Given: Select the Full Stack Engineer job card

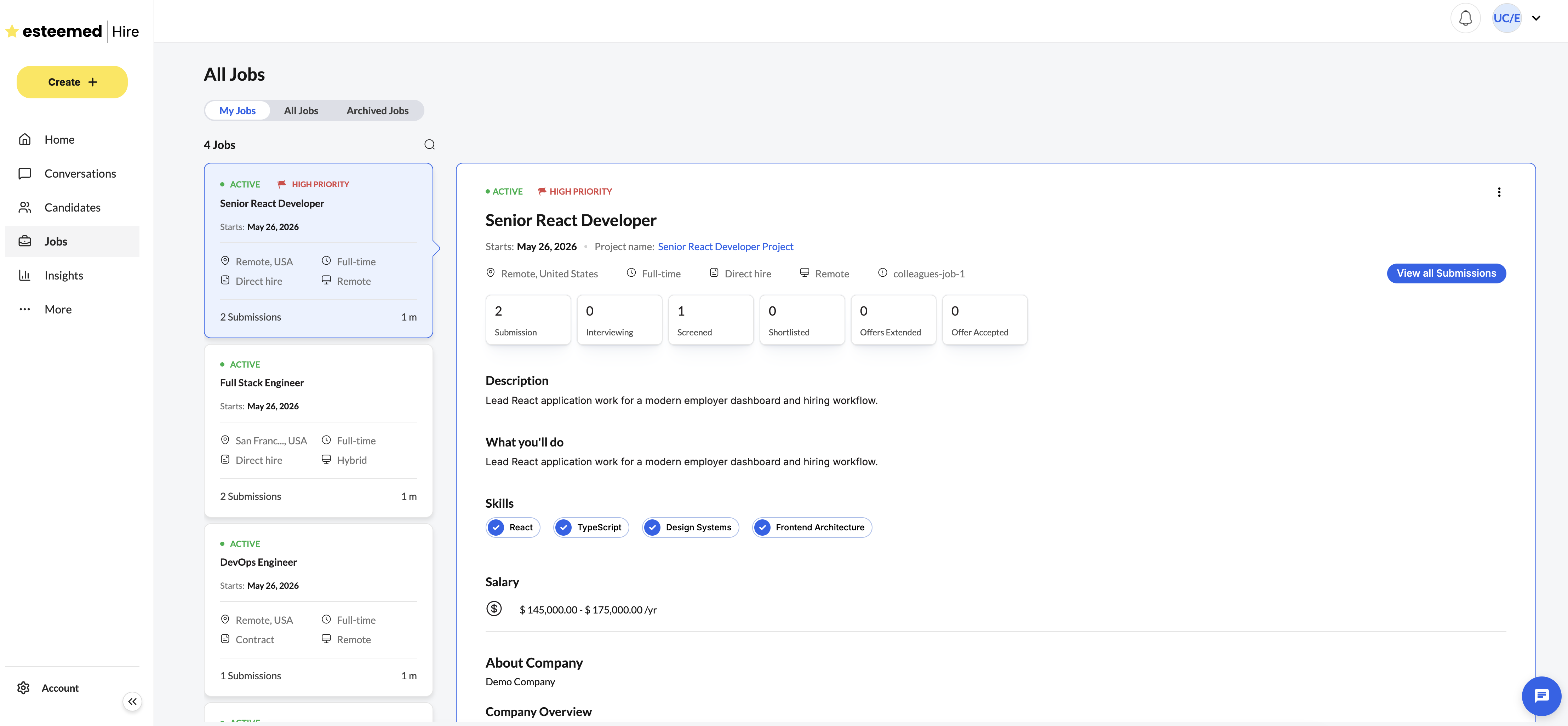Looking at the screenshot, I should pyautogui.click(x=318, y=431).
